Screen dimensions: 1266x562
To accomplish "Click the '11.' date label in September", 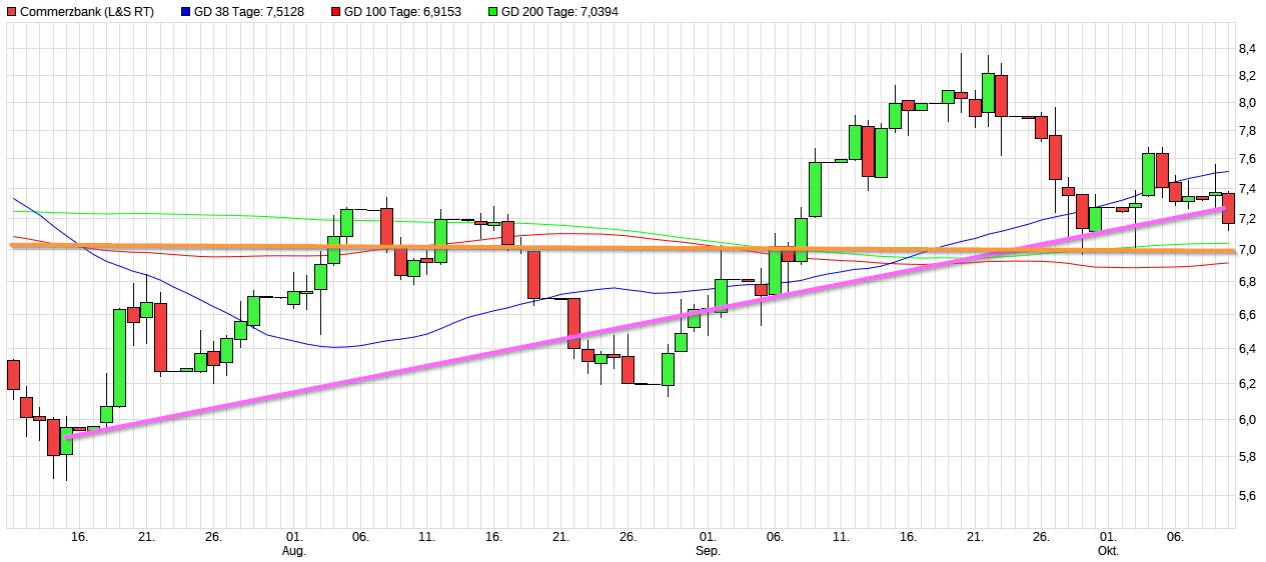I will pyautogui.click(x=841, y=537).
